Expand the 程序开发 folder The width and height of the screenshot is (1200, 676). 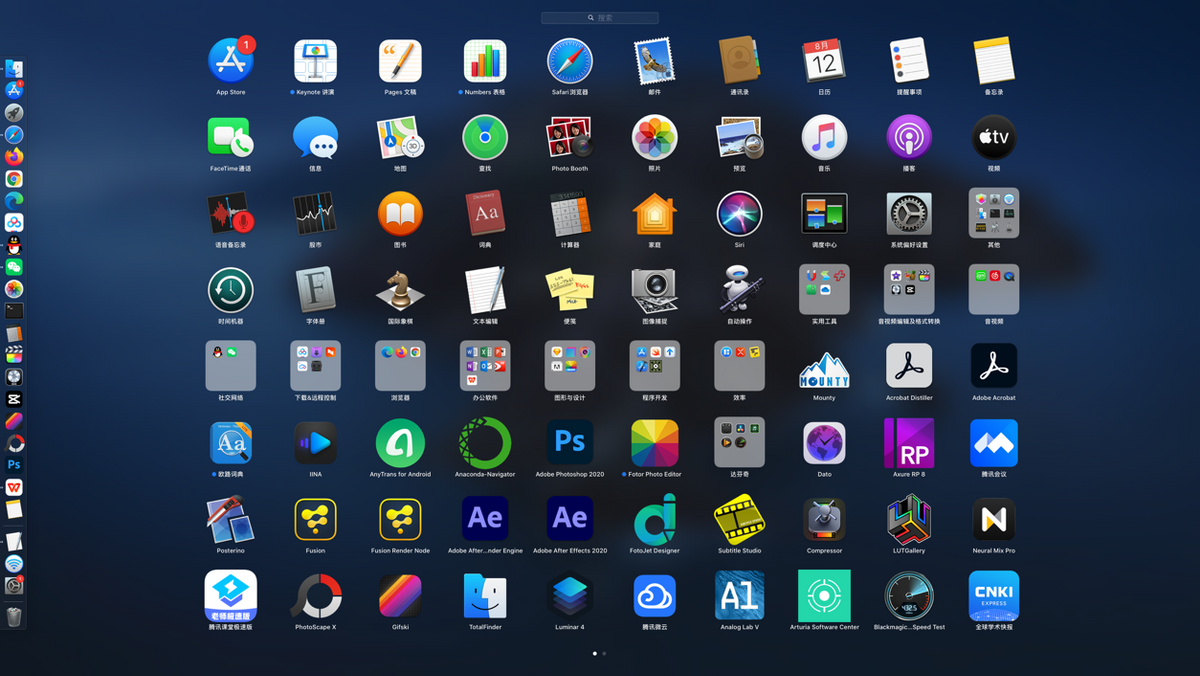click(x=655, y=366)
